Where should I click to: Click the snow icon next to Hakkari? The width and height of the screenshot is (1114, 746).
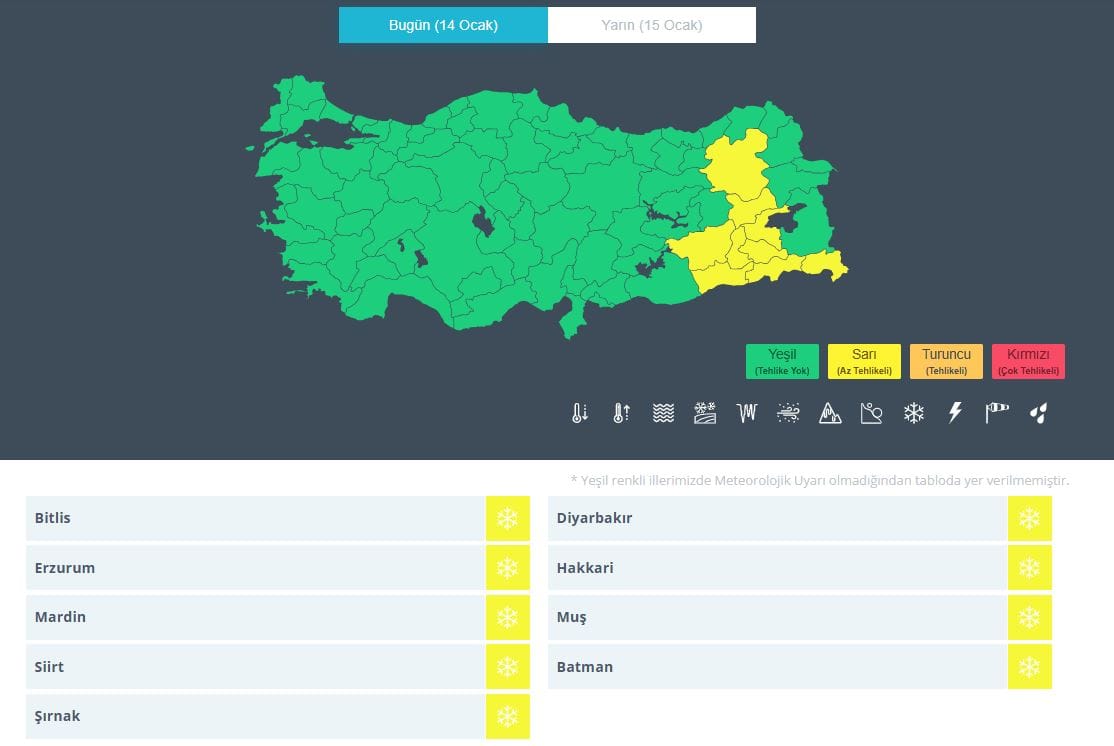[x=1029, y=568]
